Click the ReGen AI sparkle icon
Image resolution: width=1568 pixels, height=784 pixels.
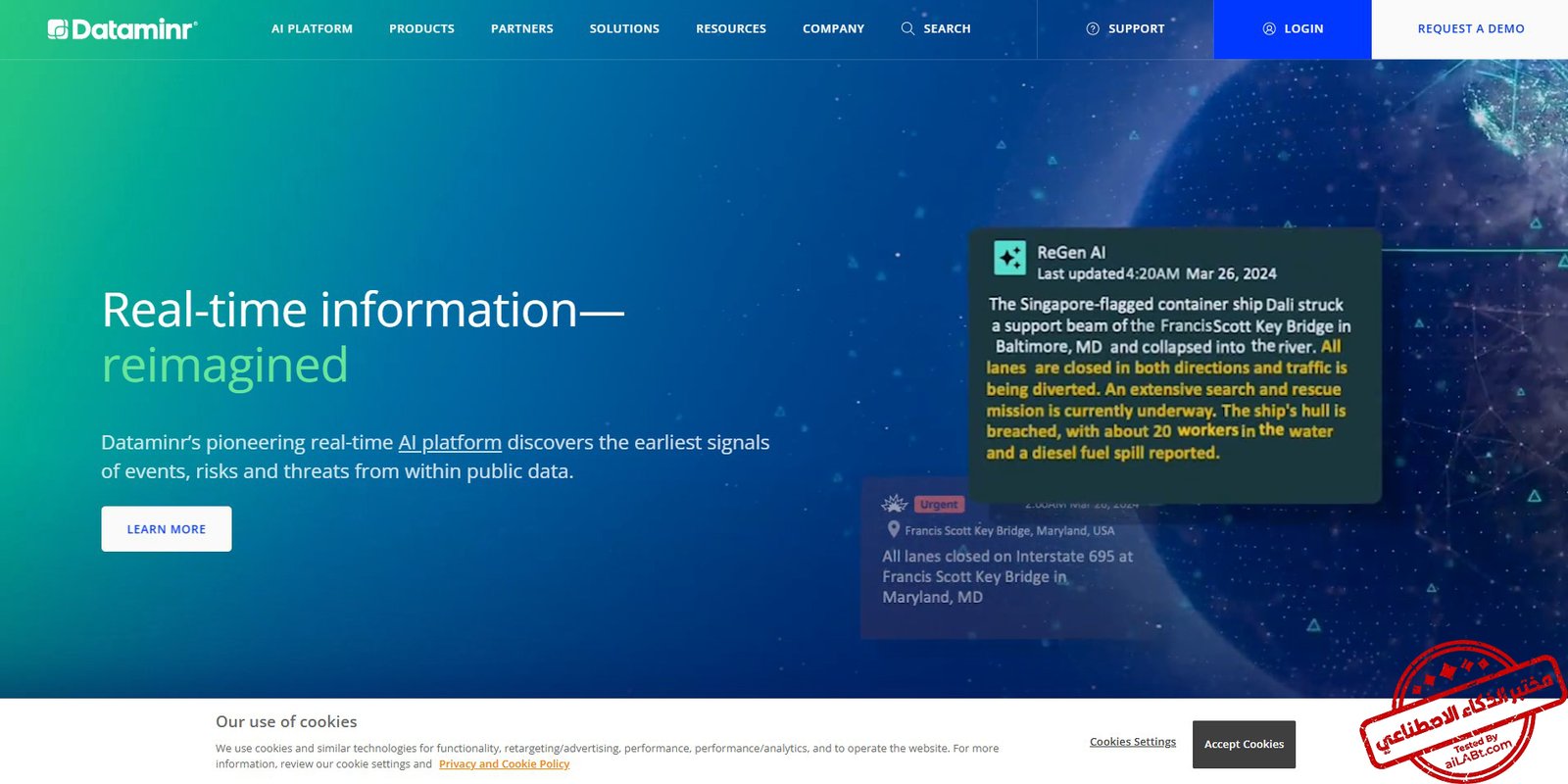(x=1009, y=258)
